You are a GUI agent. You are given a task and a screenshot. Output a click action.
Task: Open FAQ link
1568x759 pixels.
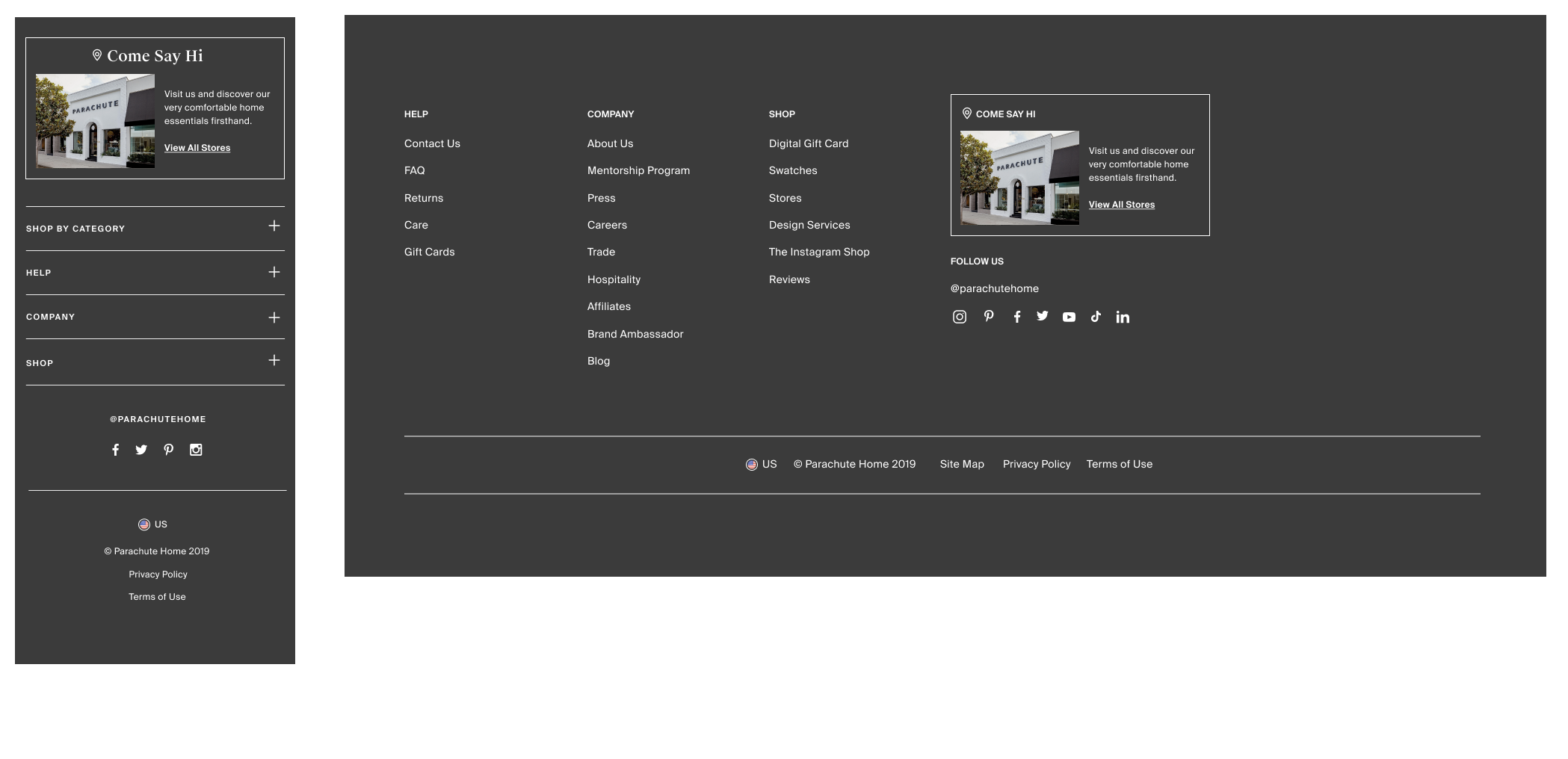415,170
